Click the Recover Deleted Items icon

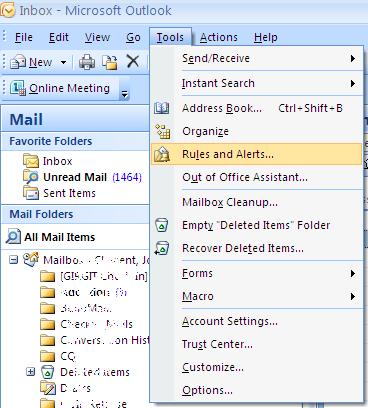[162, 248]
